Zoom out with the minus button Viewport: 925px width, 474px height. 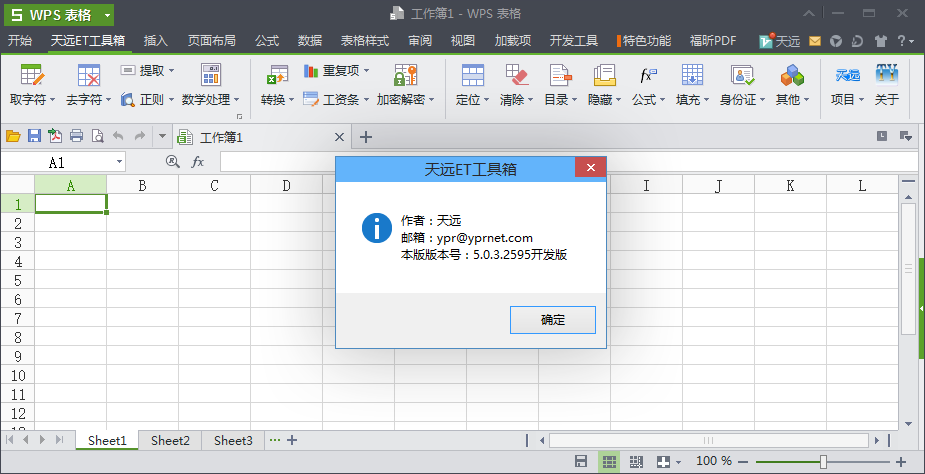click(x=743, y=462)
